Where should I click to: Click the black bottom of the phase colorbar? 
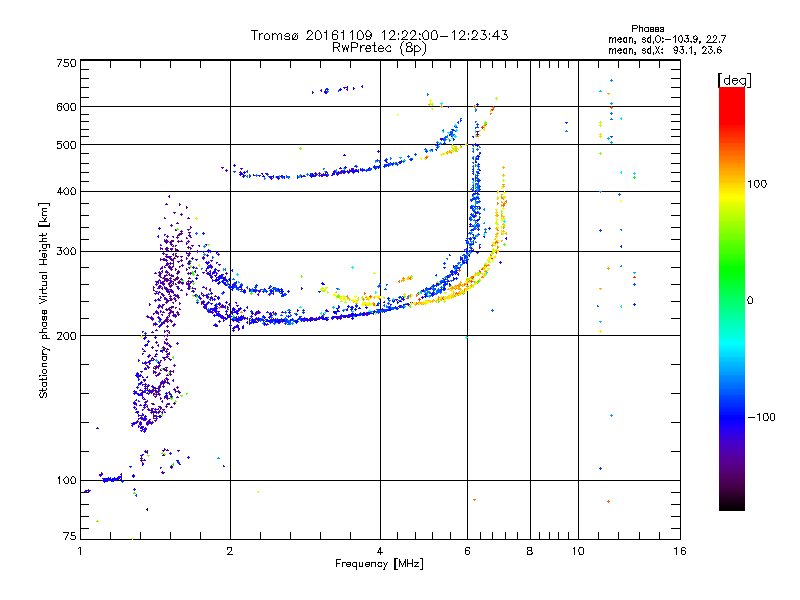[732, 503]
